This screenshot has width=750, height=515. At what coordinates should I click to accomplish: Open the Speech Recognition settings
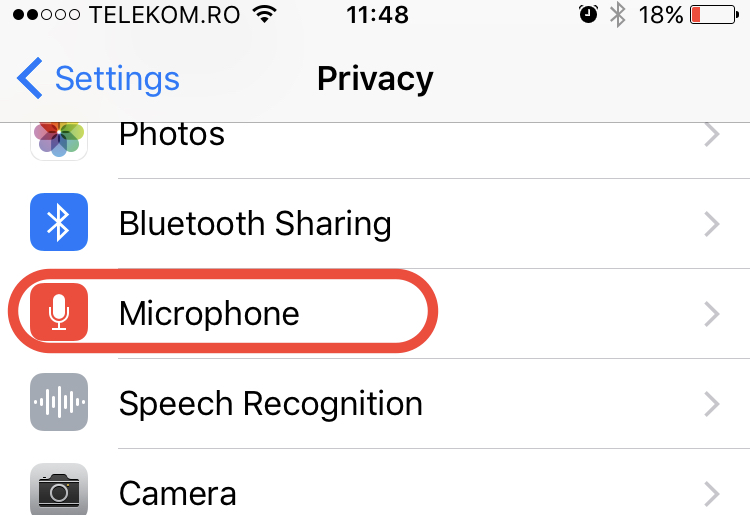pyautogui.click(x=270, y=404)
